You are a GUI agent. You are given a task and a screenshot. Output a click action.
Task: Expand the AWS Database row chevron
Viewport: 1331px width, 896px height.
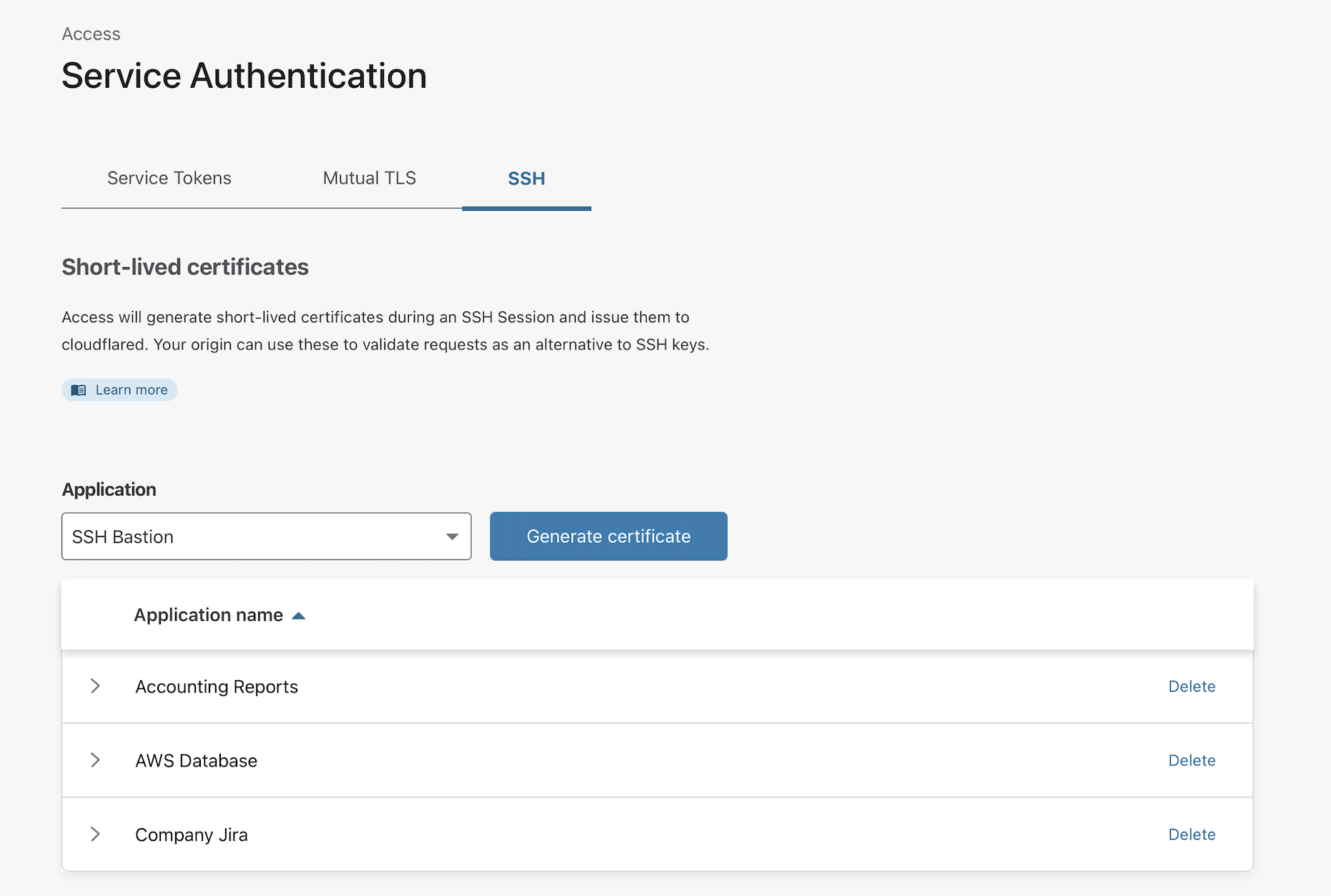(95, 760)
